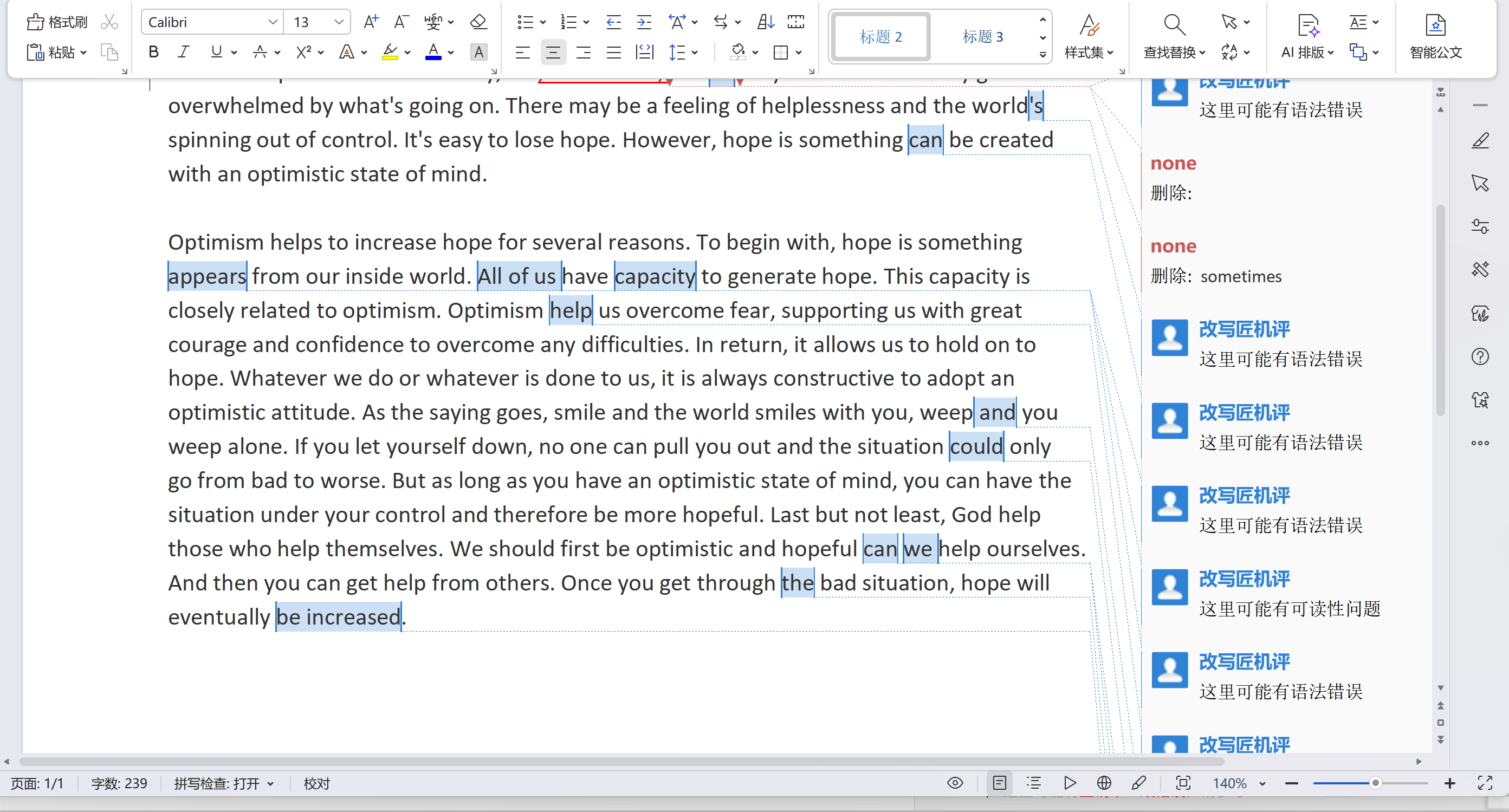Open the 拼写检查 spell check dropdown
The image size is (1509, 812).
tap(224, 783)
